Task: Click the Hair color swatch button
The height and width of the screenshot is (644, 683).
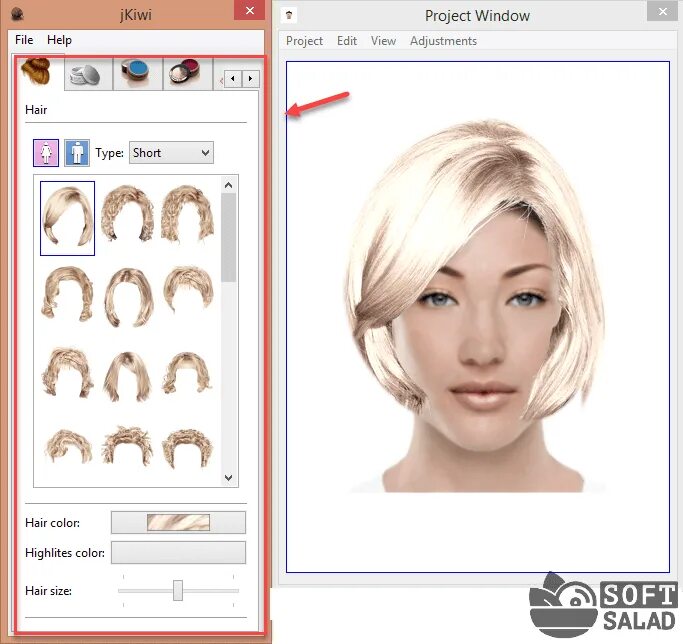Action: point(178,522)
